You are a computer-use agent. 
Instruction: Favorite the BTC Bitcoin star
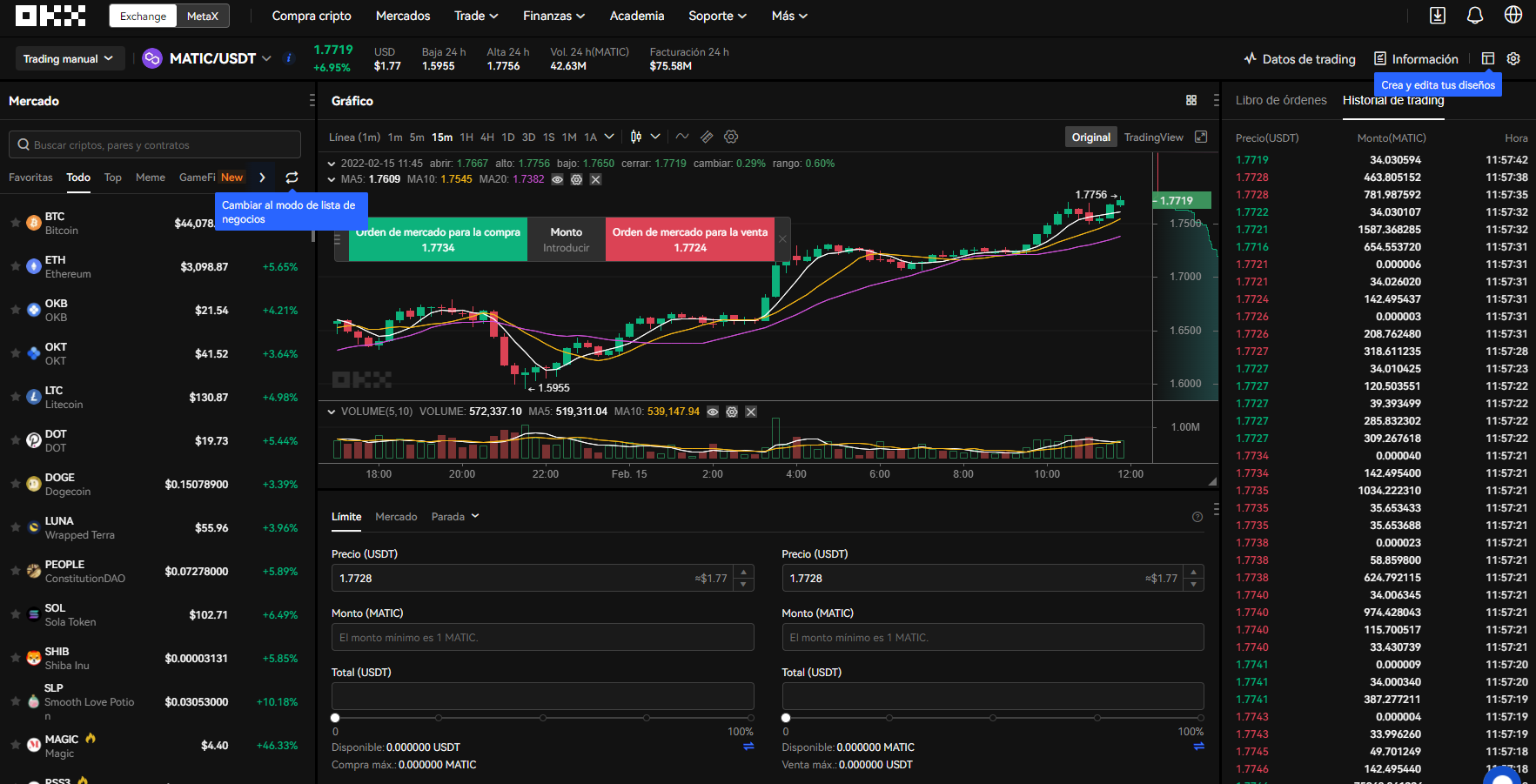coord(16,223)
